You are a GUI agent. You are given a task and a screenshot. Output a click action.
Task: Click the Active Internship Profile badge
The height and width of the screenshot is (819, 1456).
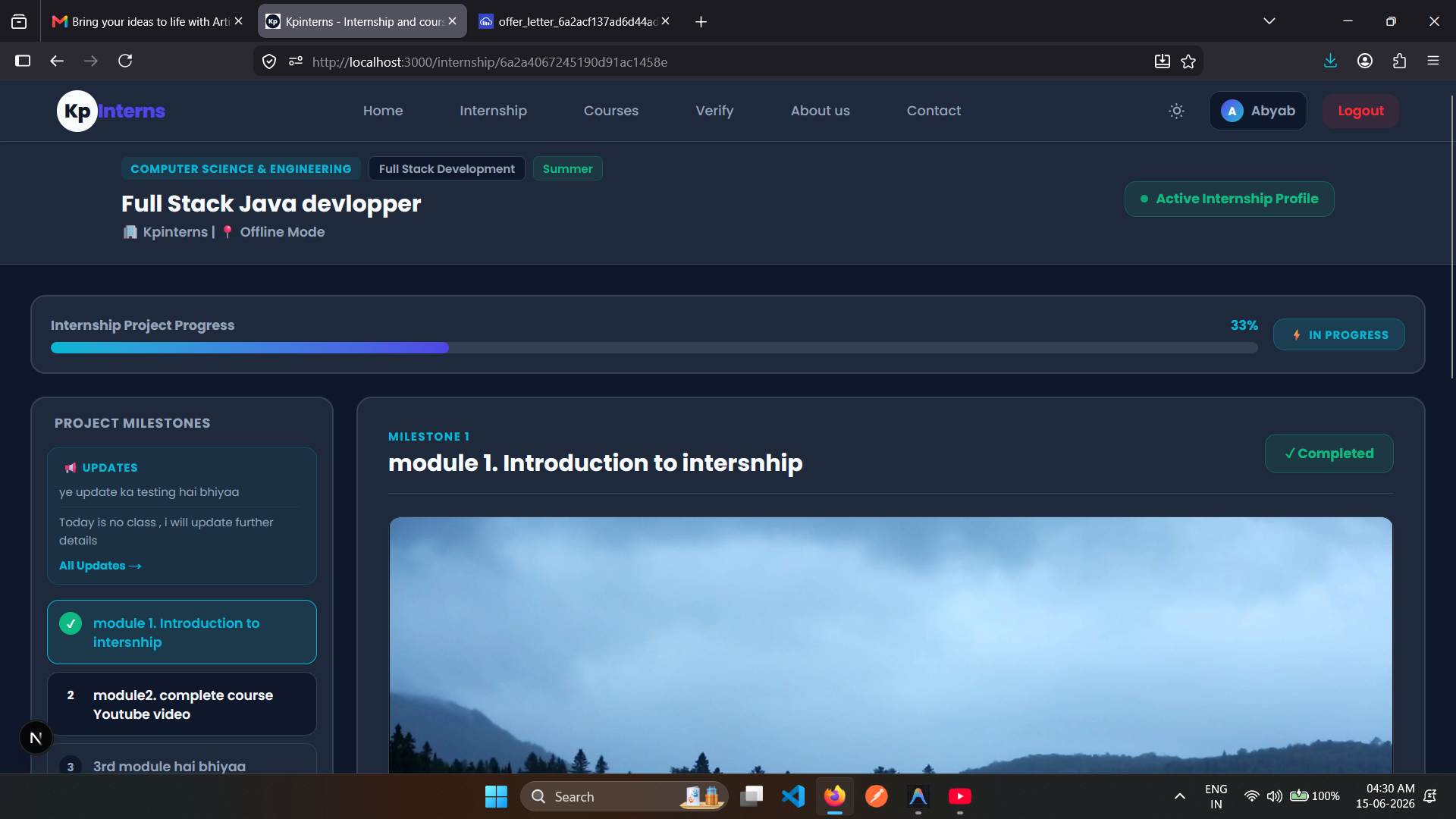1229,199
